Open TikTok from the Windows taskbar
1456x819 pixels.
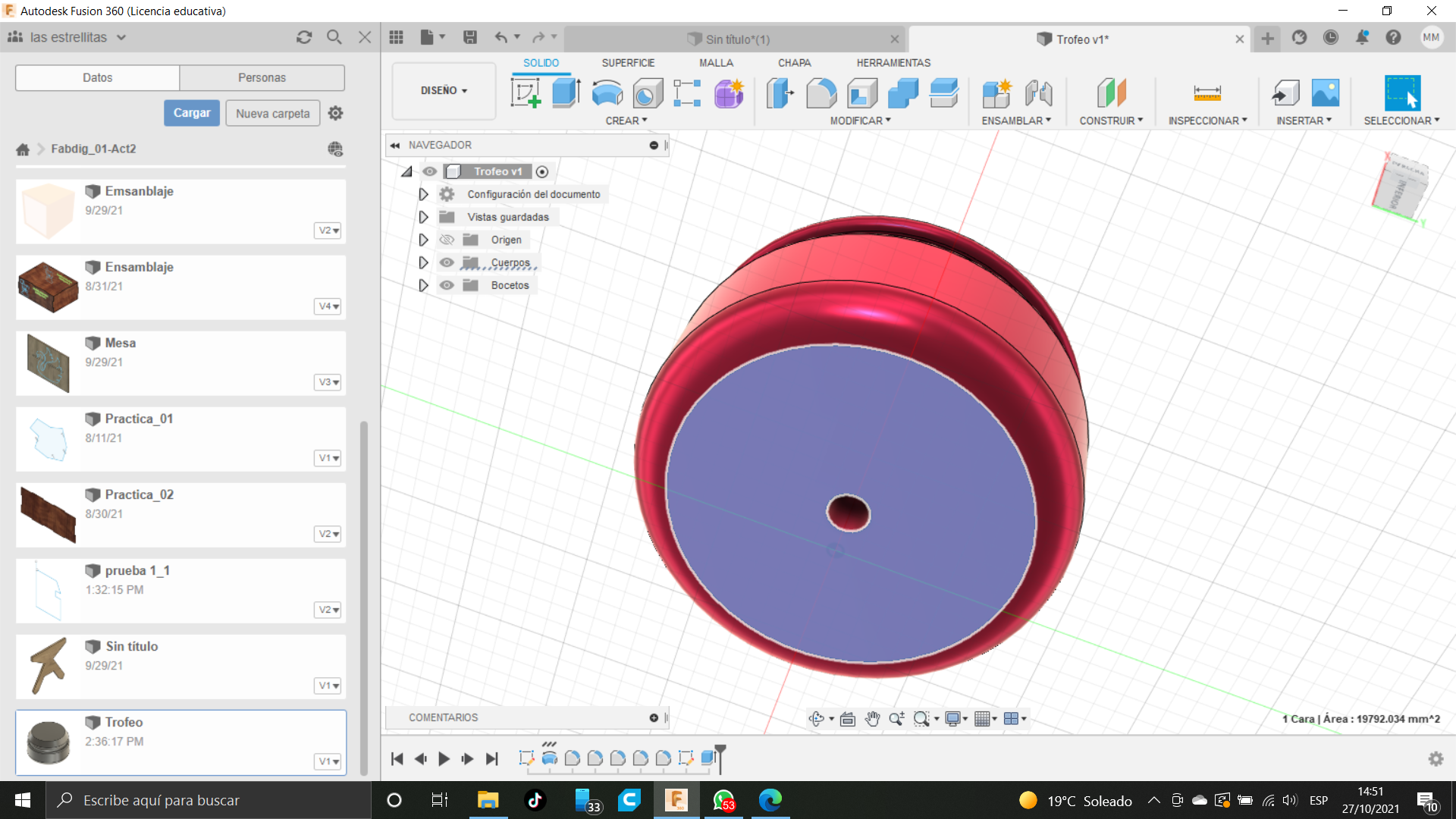pos(535,800)
